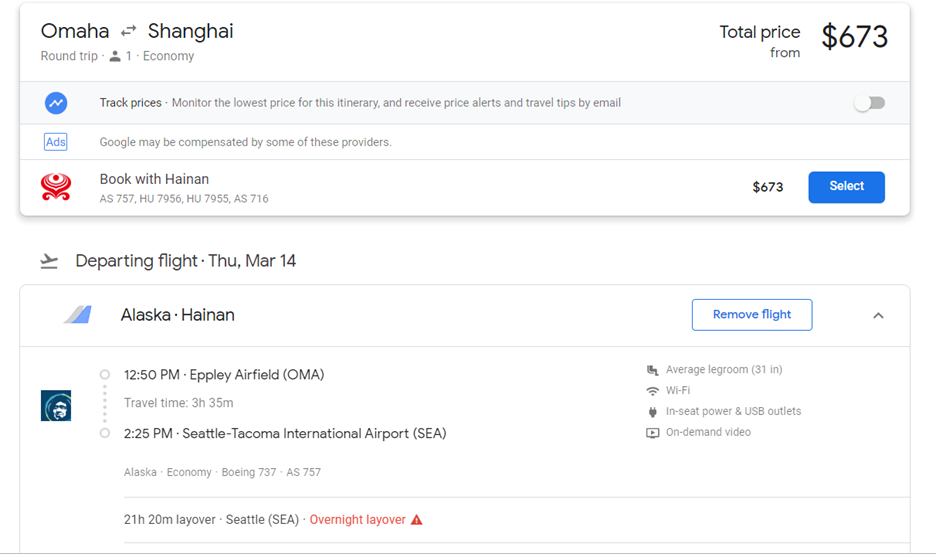Click the round trip arrows icon

(x=129, y=31)
